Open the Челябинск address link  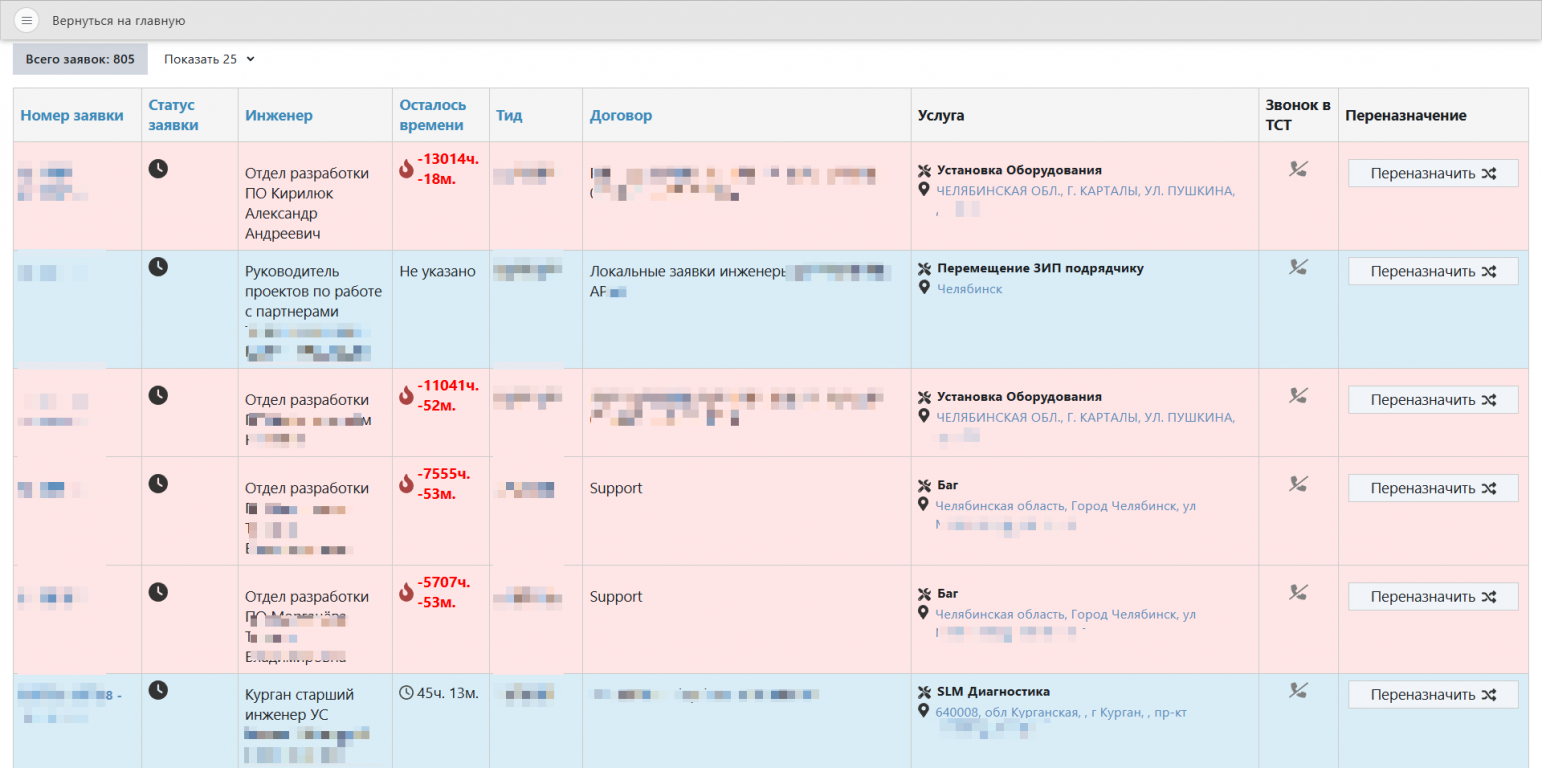969,289
